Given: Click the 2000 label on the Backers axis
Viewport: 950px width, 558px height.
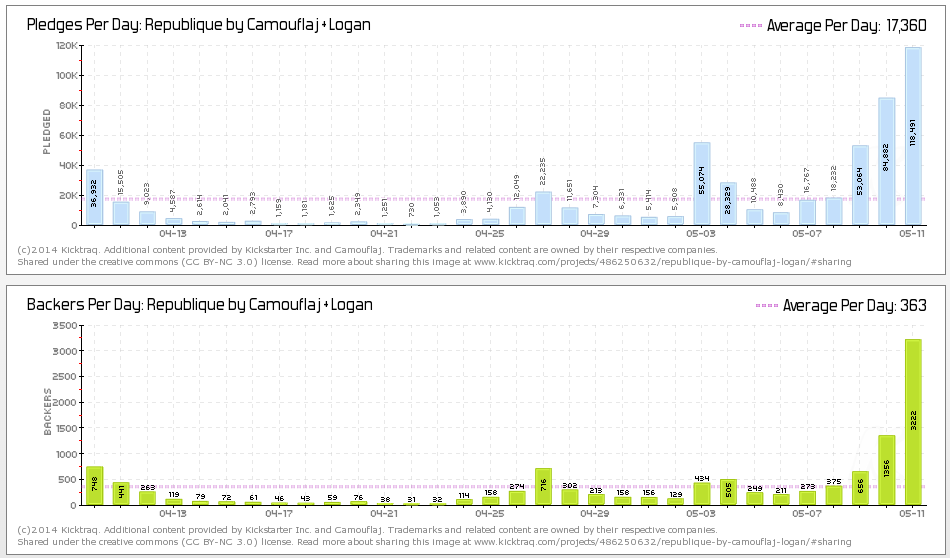Looking at the screenshot, I should [65, 403].
